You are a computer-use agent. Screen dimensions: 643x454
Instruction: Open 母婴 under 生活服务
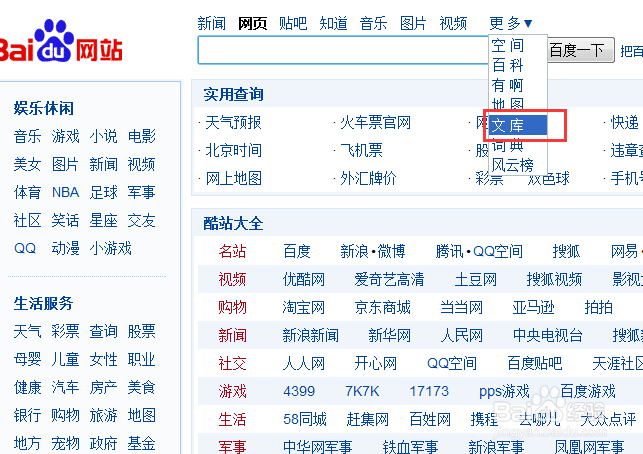click(x=27, y=359)
